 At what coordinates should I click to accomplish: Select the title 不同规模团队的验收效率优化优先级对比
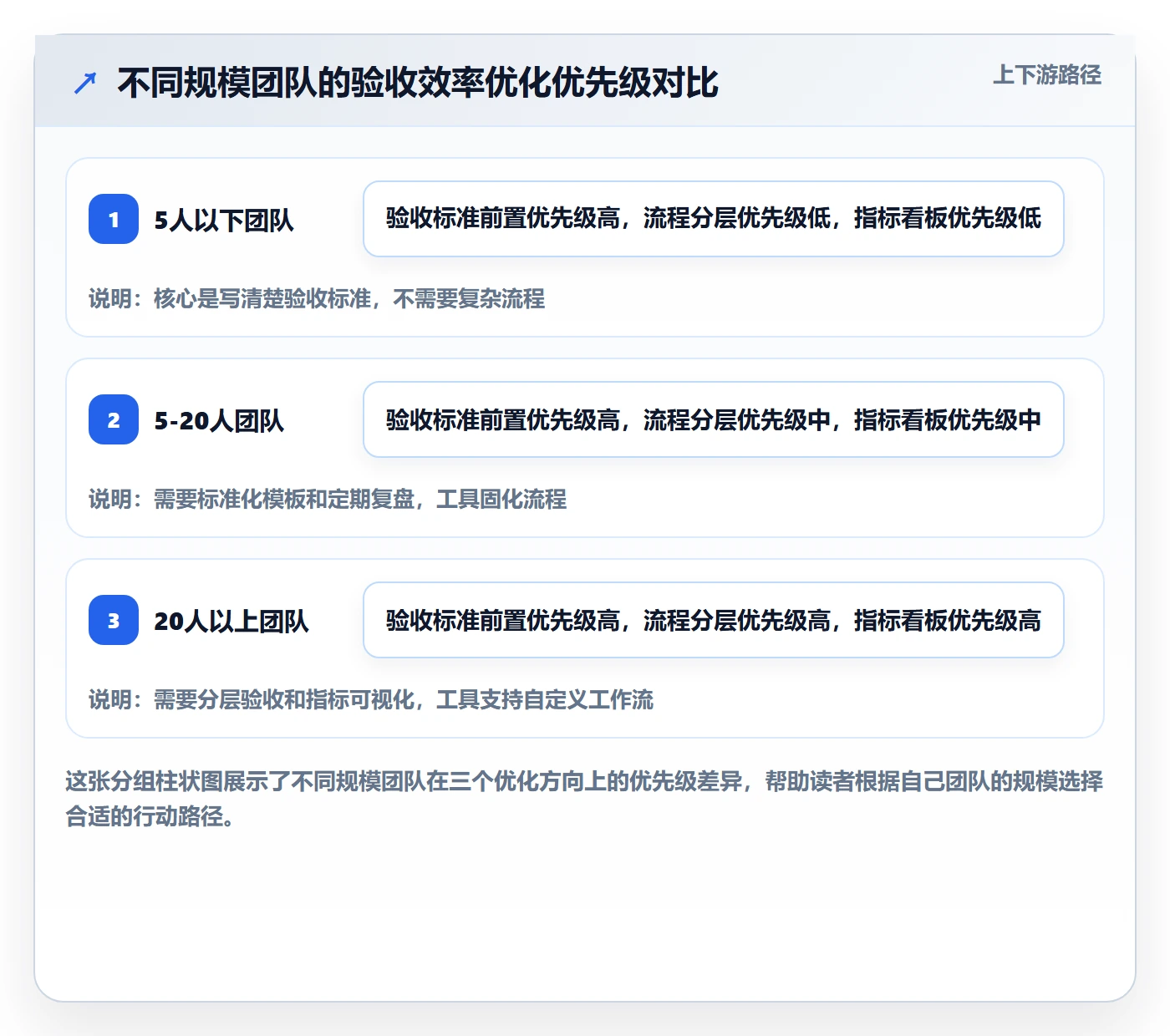(x=418, y=83)
